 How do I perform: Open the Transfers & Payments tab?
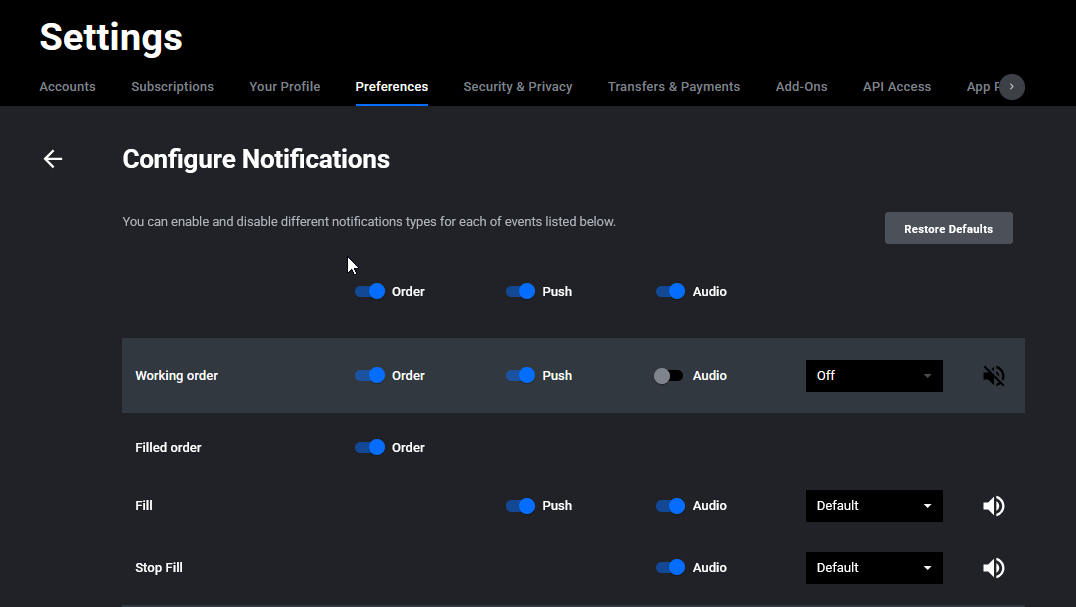tap(674, 87)
